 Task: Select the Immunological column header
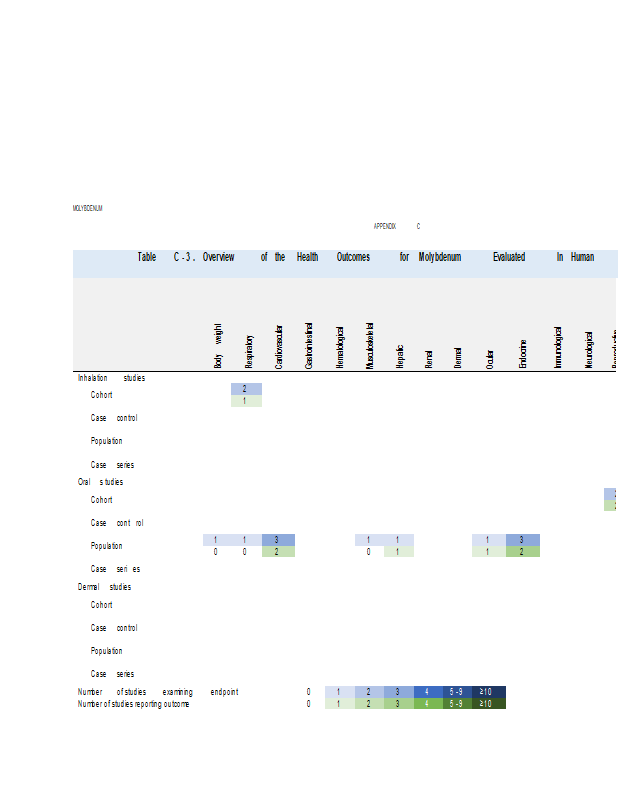[x=558, y=346]
